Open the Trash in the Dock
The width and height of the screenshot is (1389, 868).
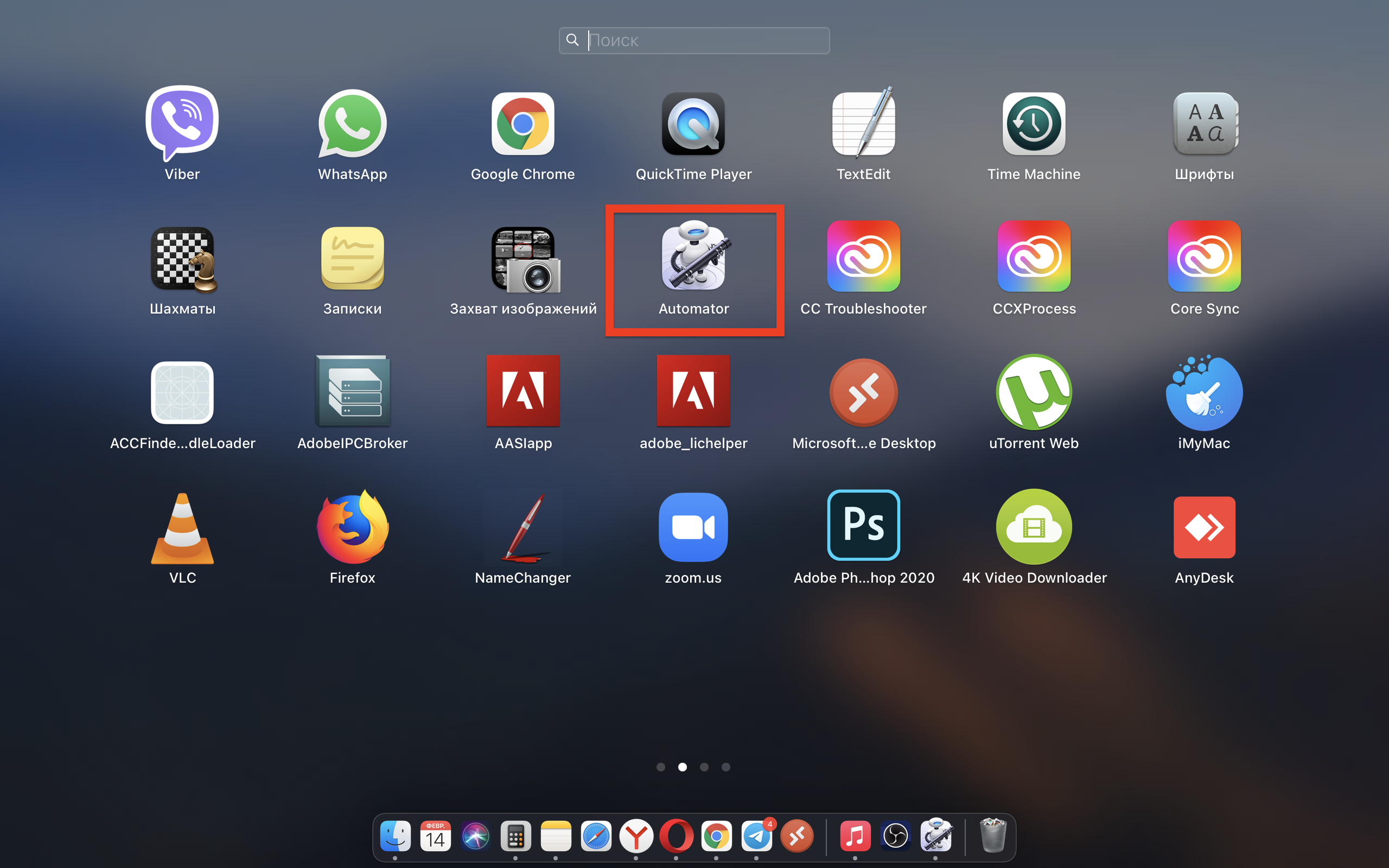click(993, 836)
